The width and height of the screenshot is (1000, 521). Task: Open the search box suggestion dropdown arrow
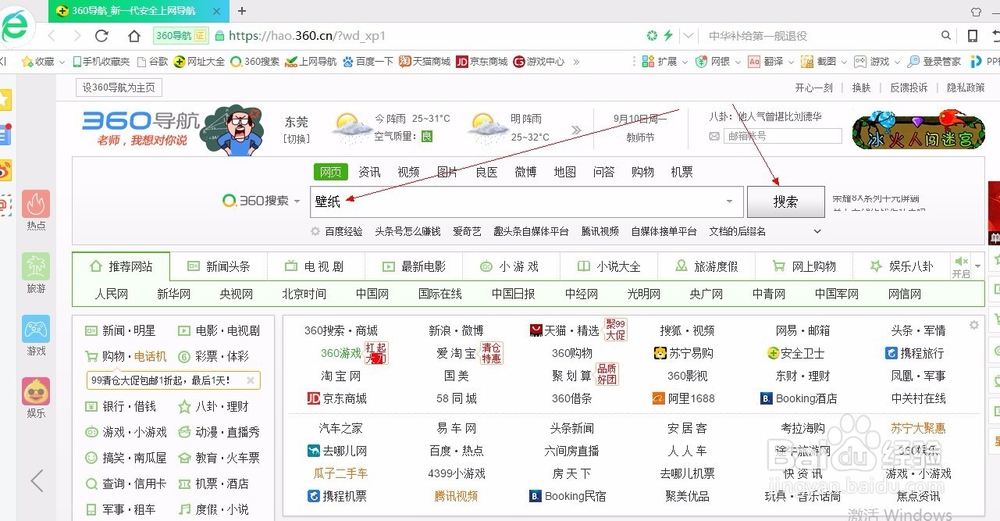pyautogui.click(x=730, y=201)
